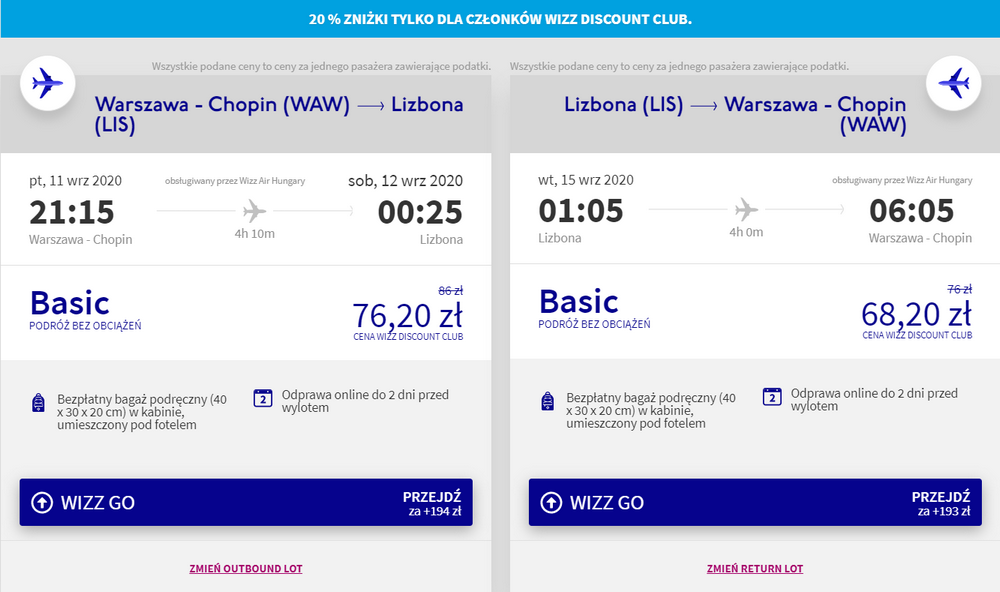Click the up-arrow icon in the return WIZZ GO button

(x=551, y=503)
